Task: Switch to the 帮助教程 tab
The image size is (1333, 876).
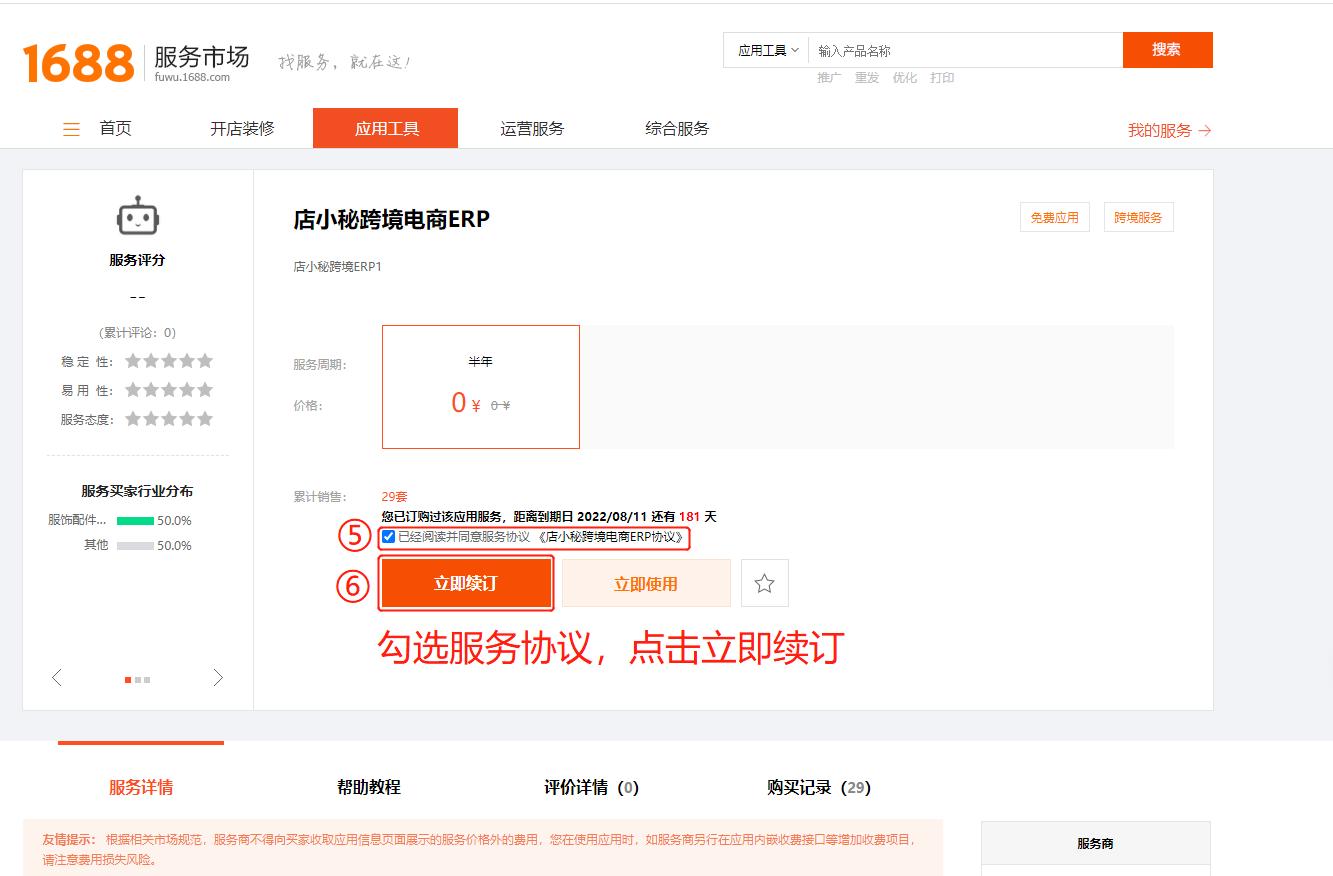Action: point(369,787)
